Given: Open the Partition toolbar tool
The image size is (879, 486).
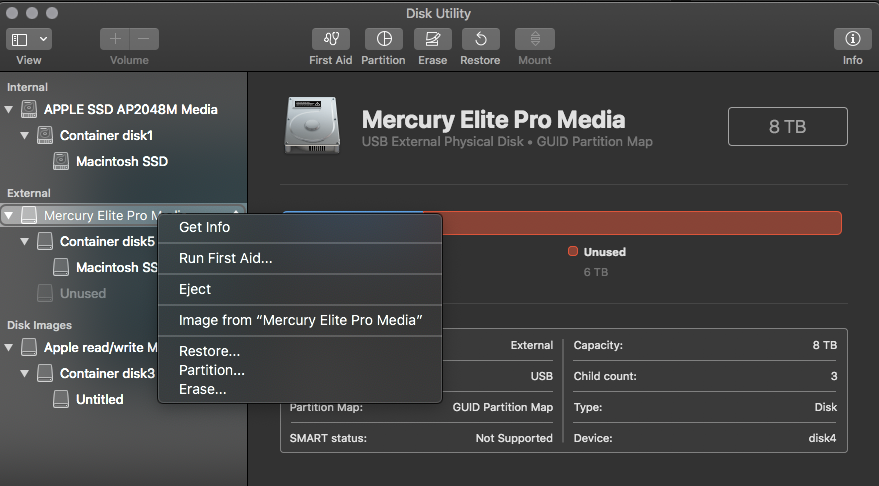Looking at the screenshot, I should click(383, 39).
